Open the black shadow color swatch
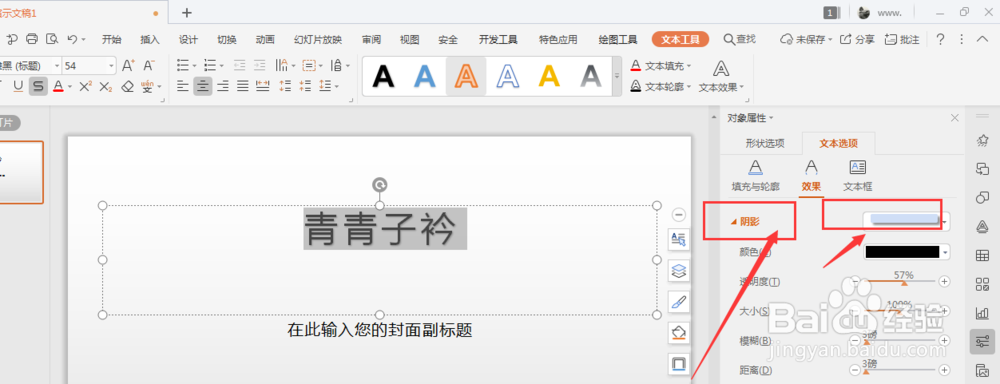1000x384 pixels. click(x=907, y=252)
